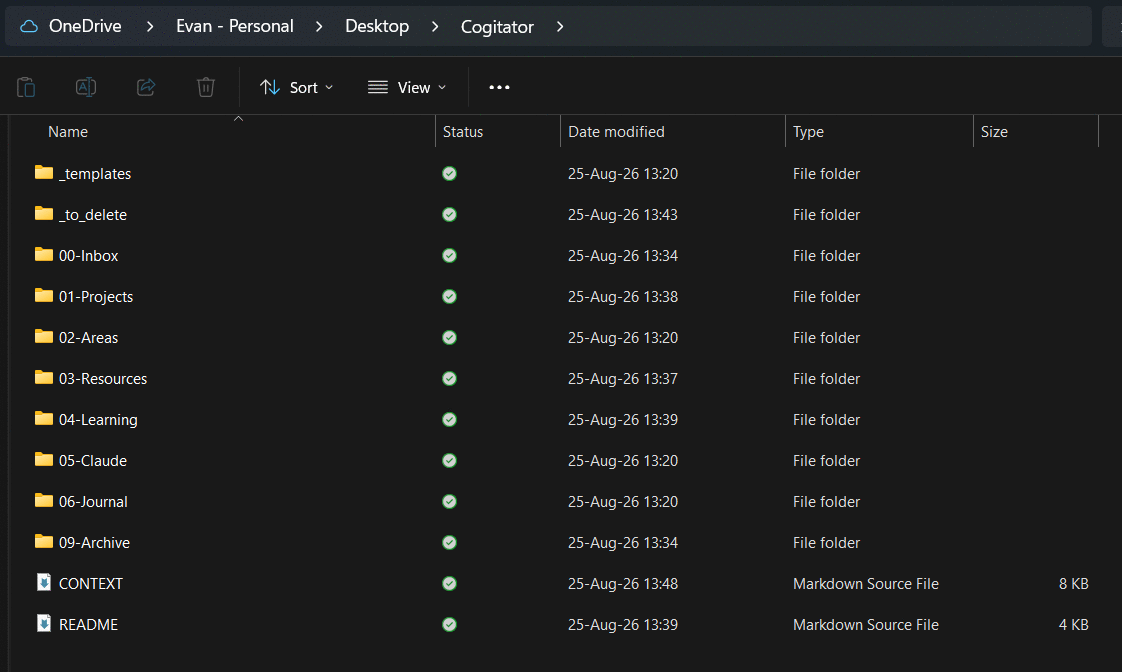1122x672 pixels.
Task: Open the Sort dropdown menu
Action: pos(296,87)
